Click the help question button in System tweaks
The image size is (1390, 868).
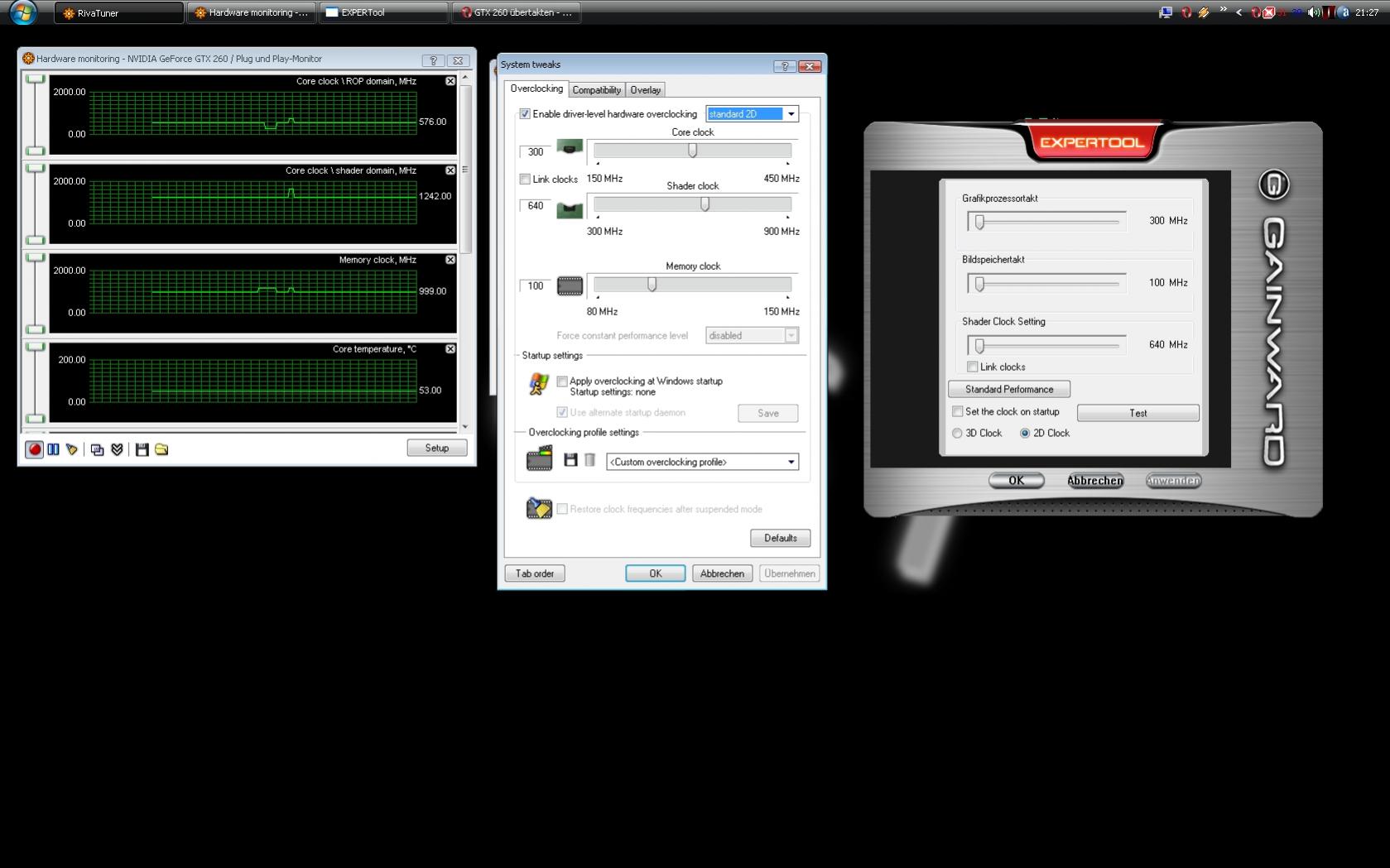(x=784, y=66)
